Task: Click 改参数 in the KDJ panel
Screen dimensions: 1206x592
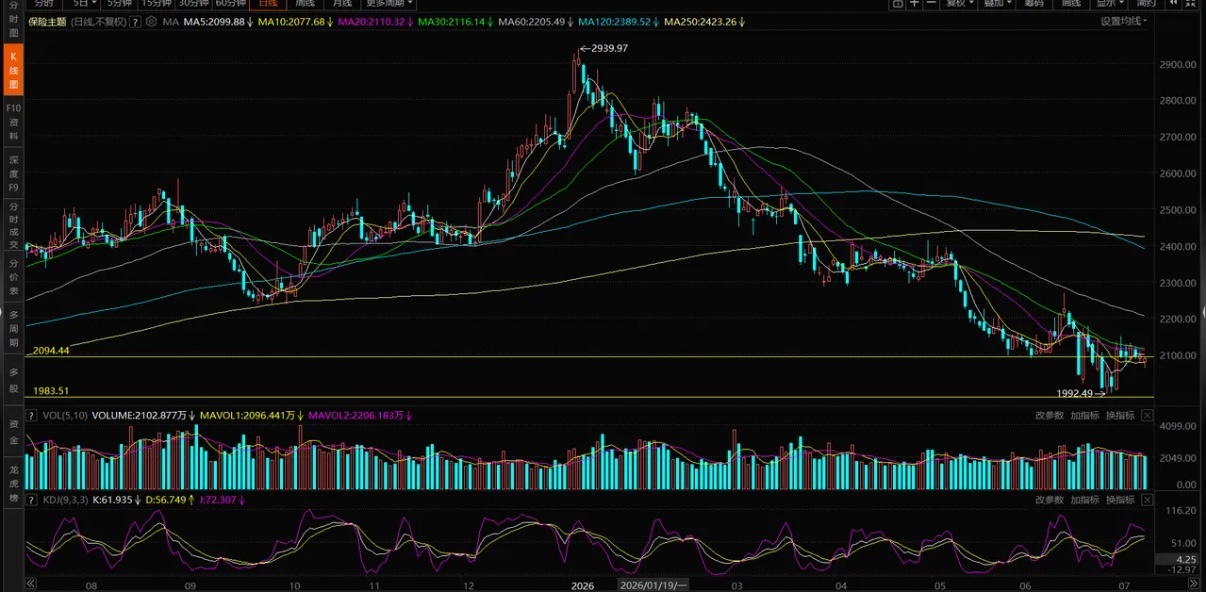Action: pos(1049,499)
